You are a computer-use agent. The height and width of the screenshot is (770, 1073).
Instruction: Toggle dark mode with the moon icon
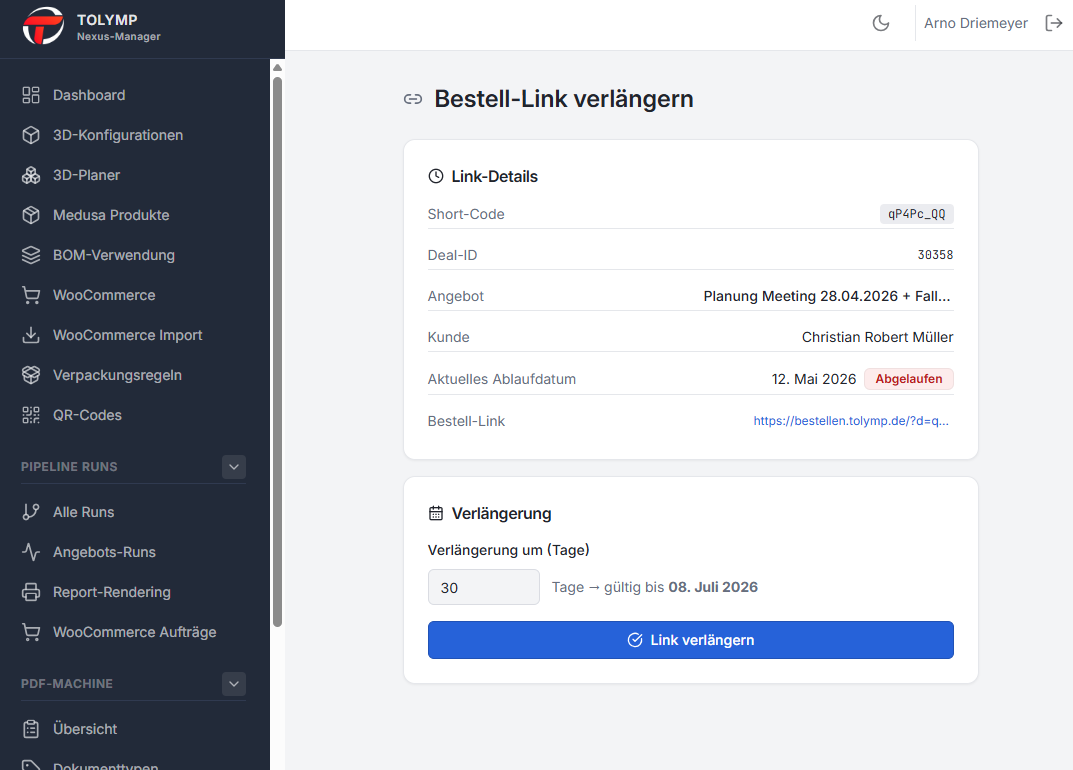pos(881,23)
